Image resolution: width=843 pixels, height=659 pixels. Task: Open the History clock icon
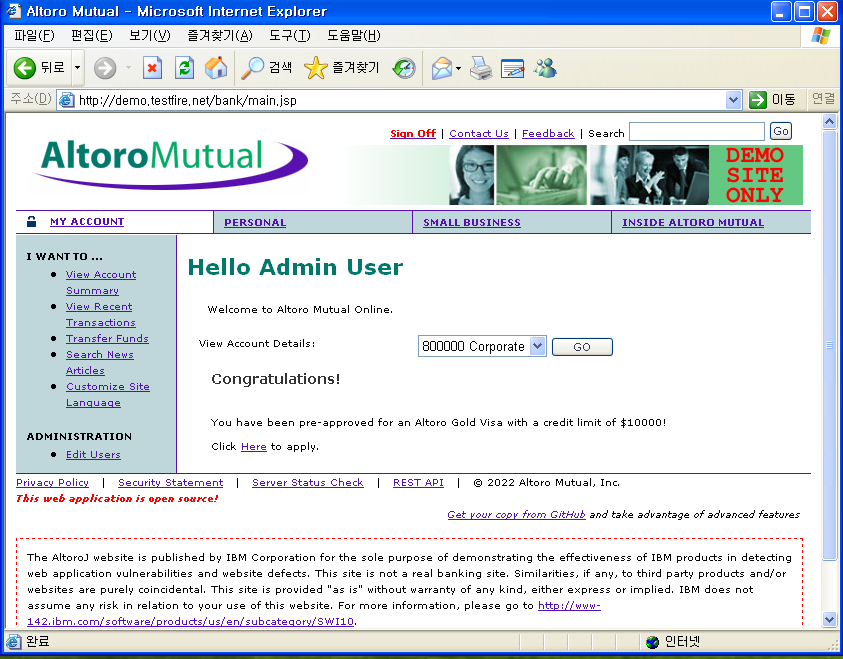[x=404, y=68]
